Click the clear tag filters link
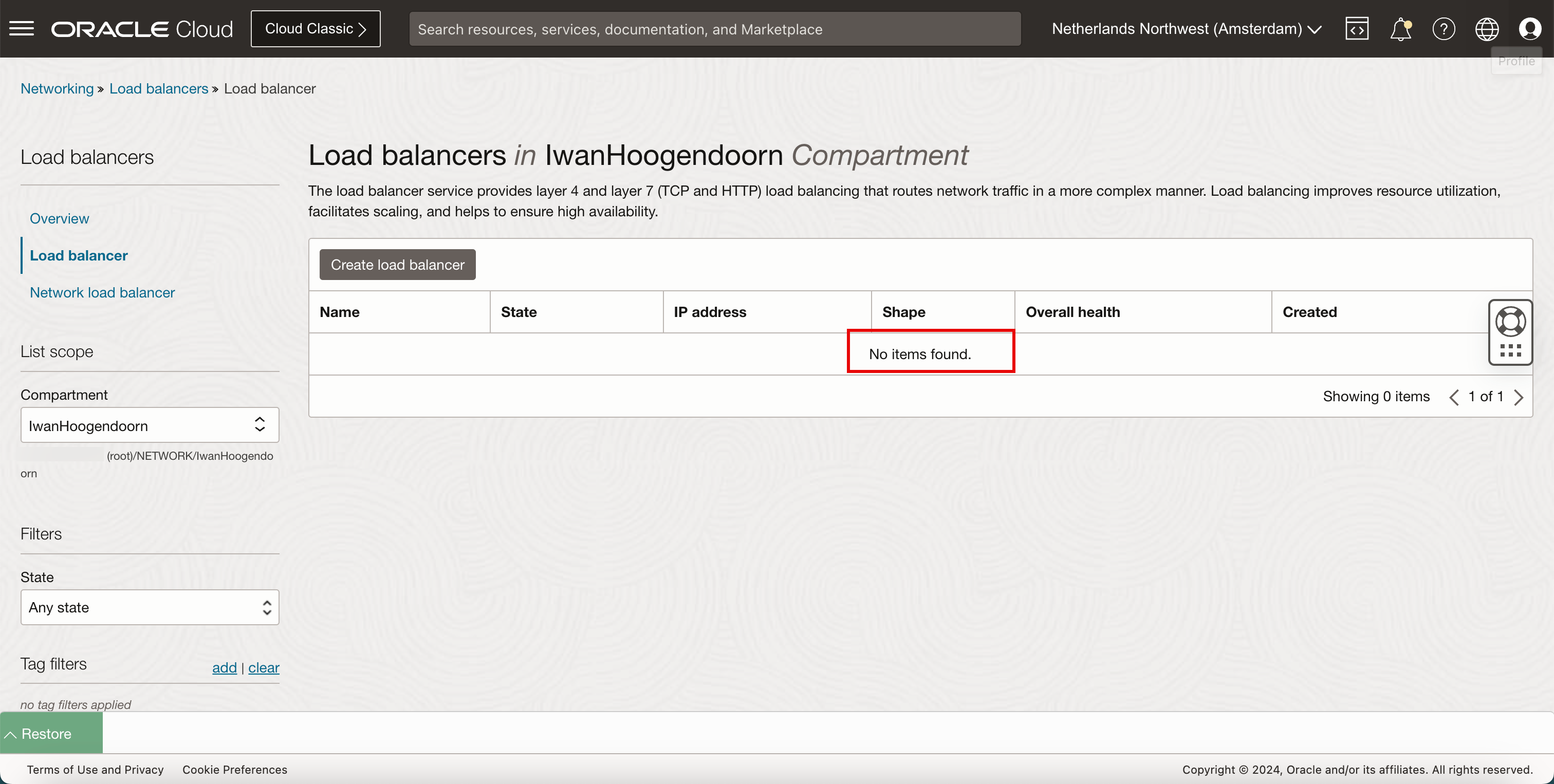Screen dimensions: 1554x784 tap(264, 667)
